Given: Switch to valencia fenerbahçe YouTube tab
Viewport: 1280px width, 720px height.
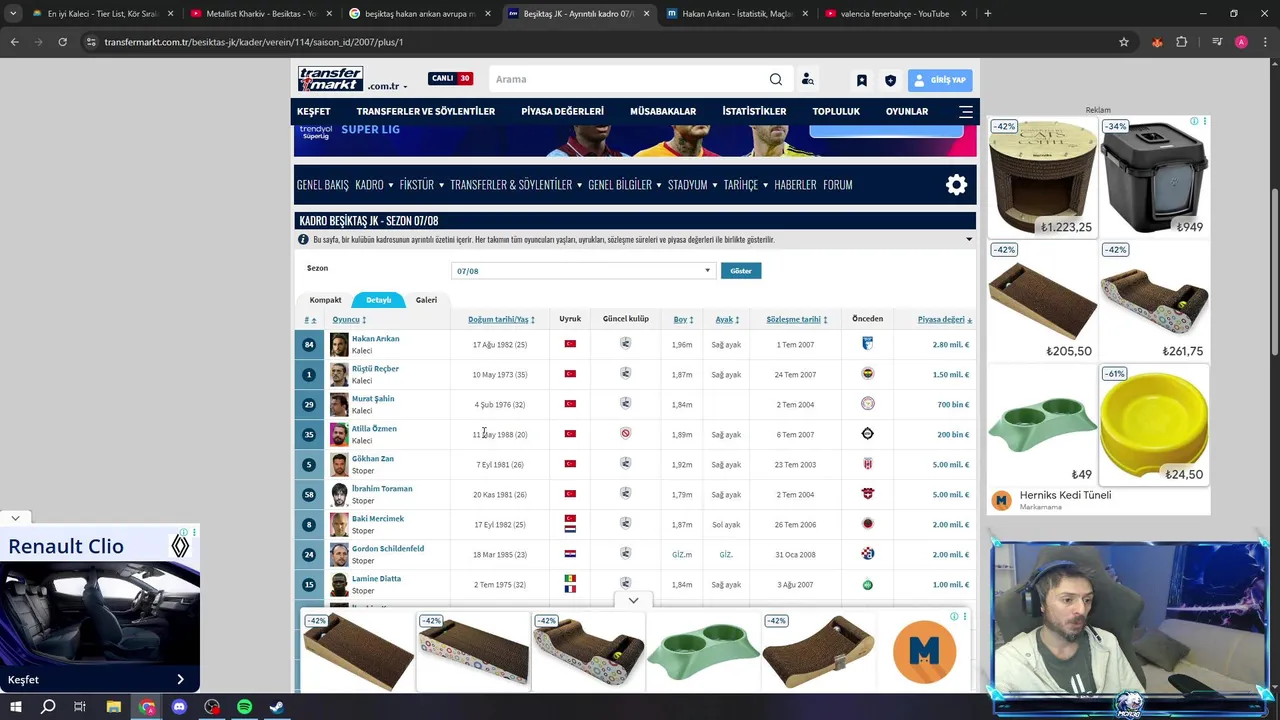Looking at the screenshot, I should (895, 14).
